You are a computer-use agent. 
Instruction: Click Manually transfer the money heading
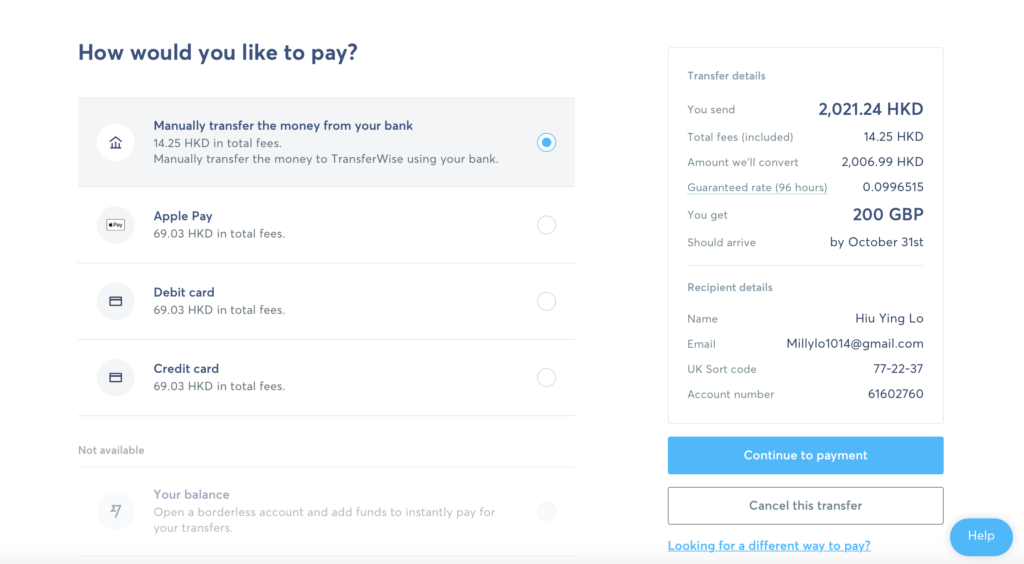pyautogui.click(x=283, y=125)
